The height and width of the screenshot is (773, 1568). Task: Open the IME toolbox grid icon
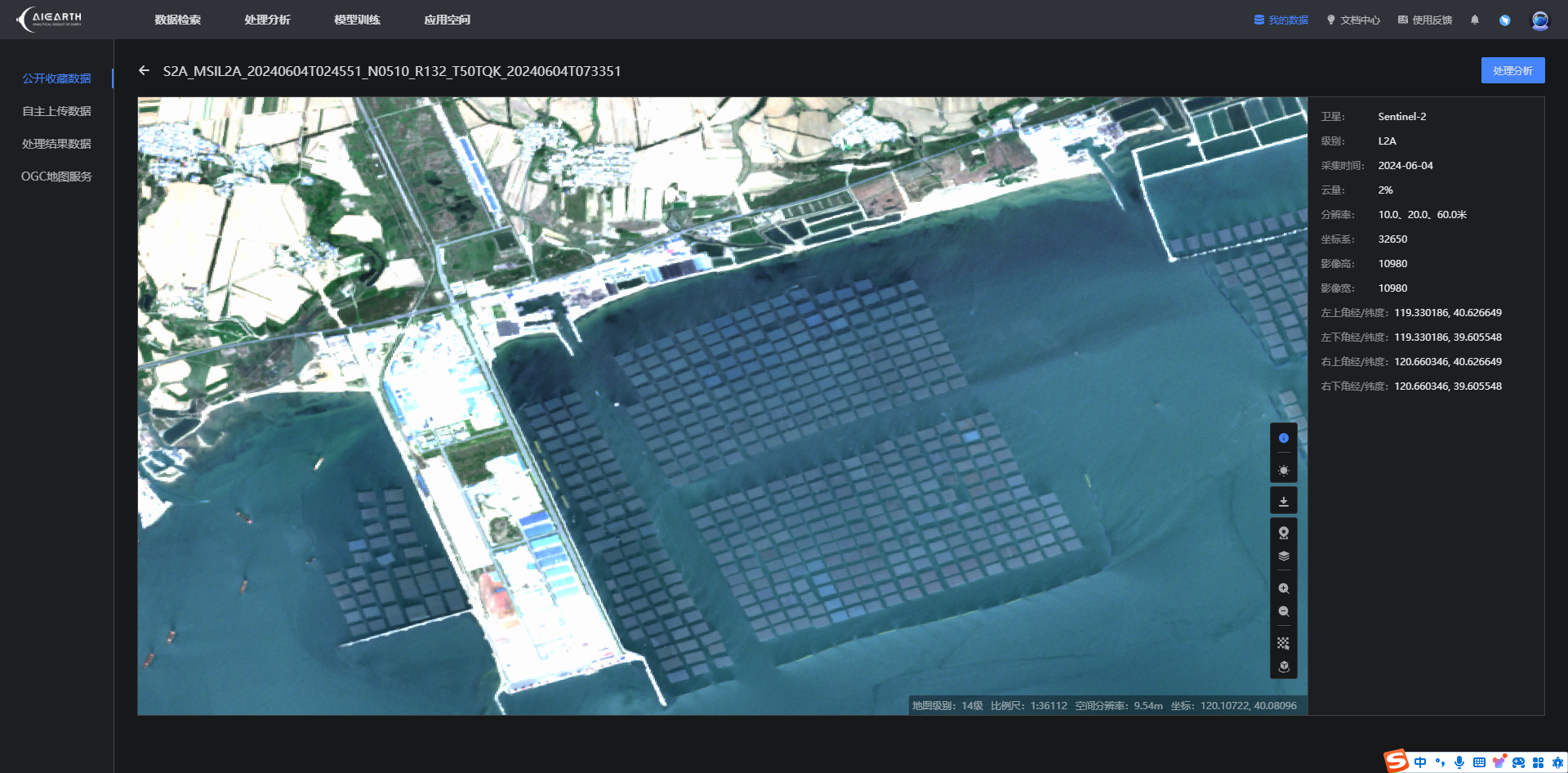coord(1538,762)
